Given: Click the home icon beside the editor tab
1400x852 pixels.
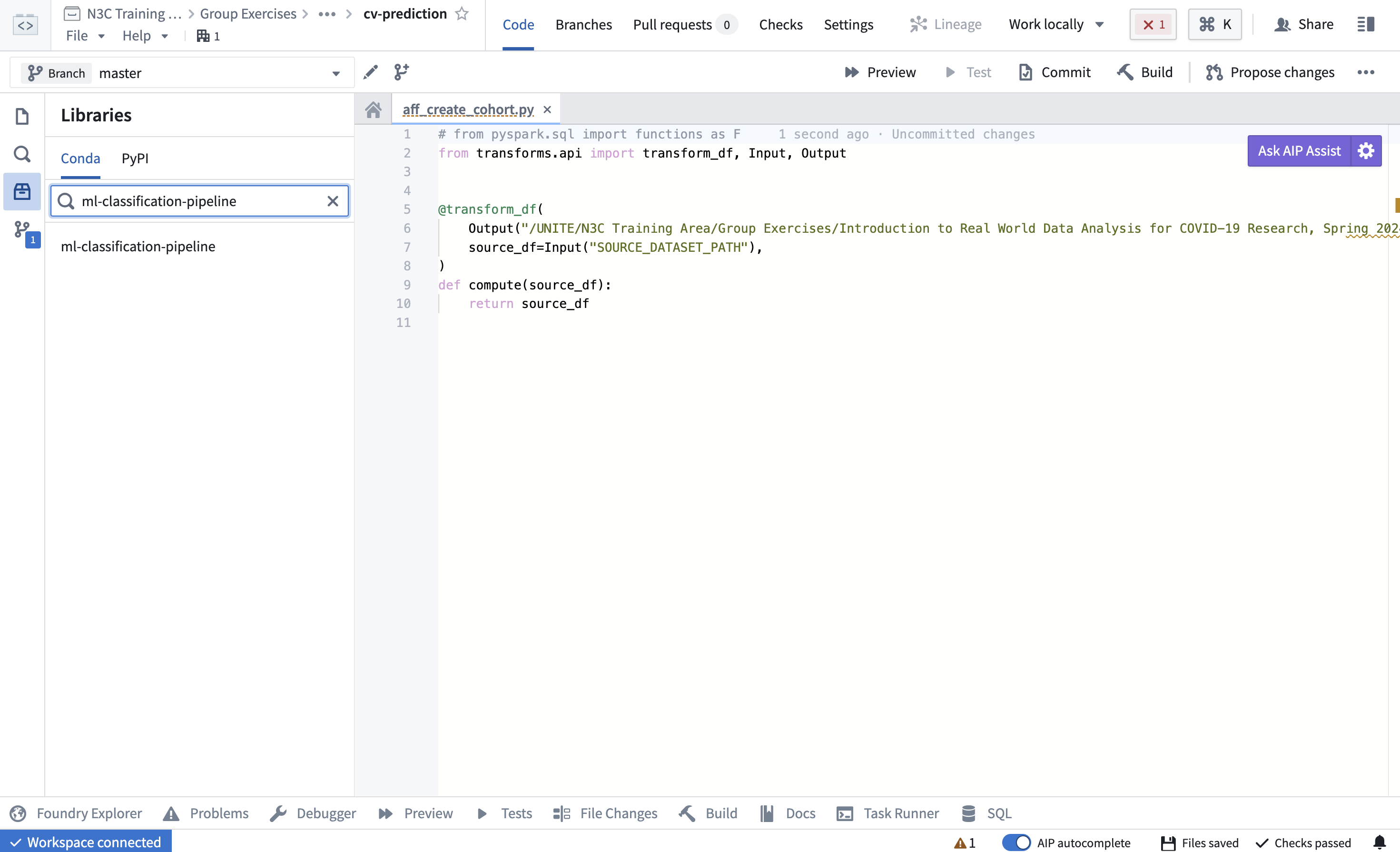Looking at the screenshot, I should point(373,109).
